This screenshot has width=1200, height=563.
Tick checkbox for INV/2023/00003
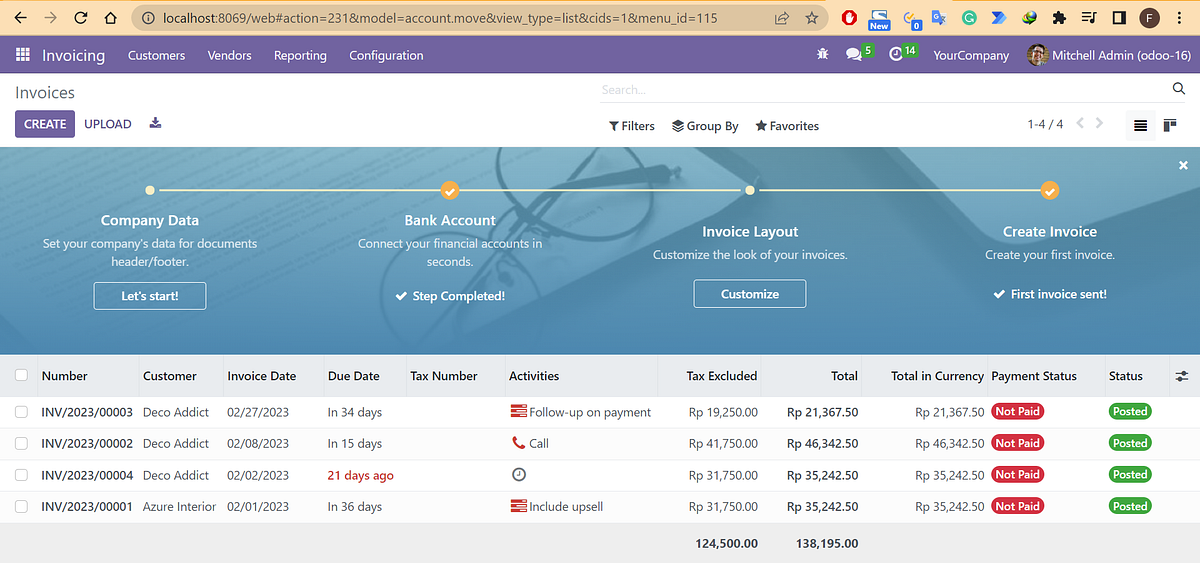pyautogui.click(x=22, y=412)
